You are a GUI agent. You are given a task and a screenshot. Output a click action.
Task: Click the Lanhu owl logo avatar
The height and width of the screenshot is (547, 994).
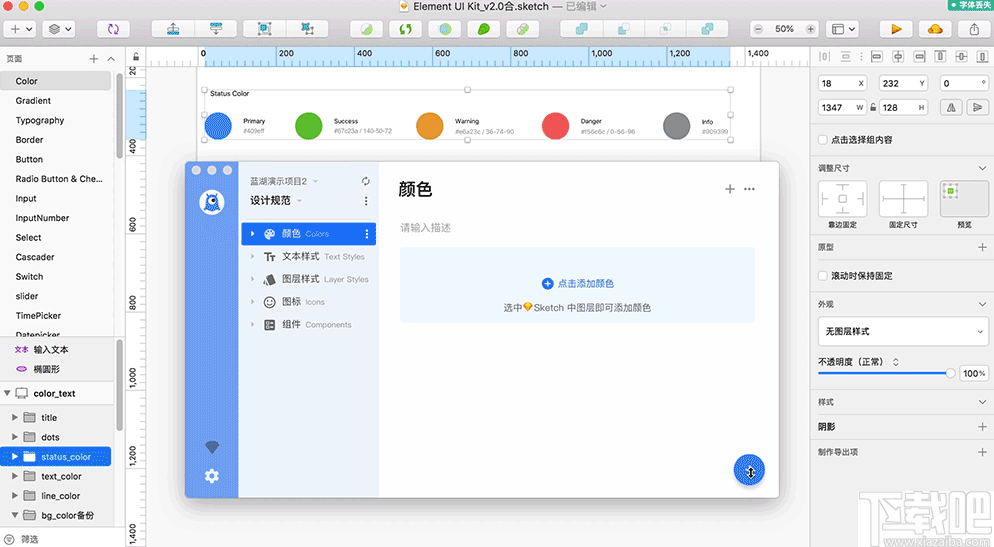(212, 202)
